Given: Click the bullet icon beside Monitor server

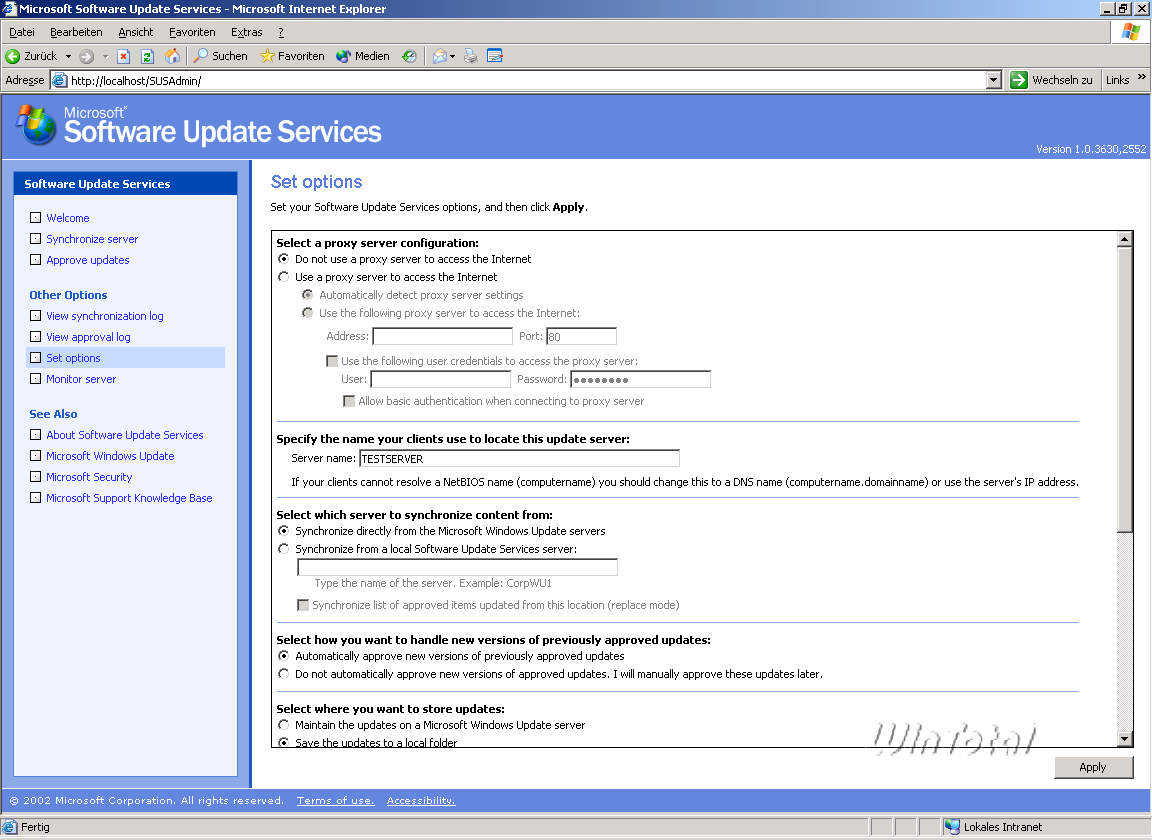Looking at the screenshot, I should coord(35,378).
